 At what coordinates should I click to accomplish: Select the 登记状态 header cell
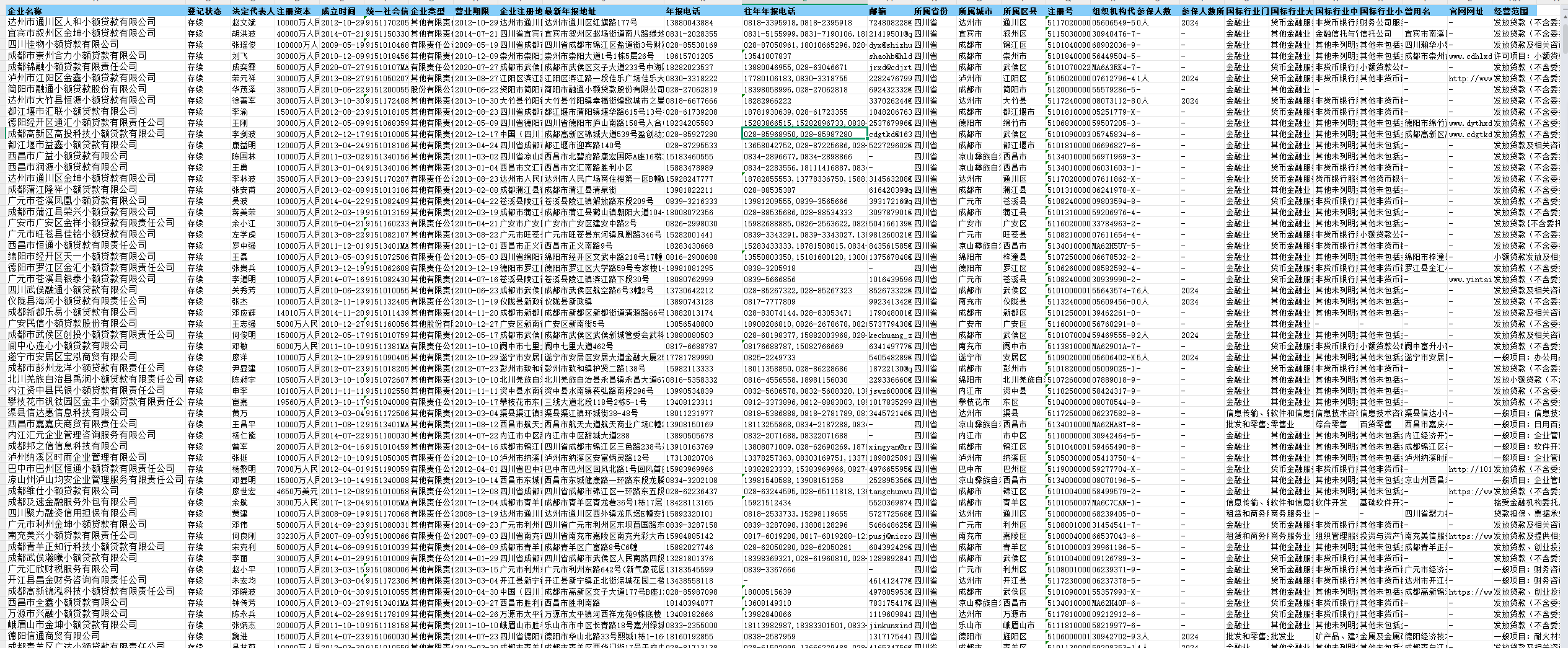click(x=204, y=11)
